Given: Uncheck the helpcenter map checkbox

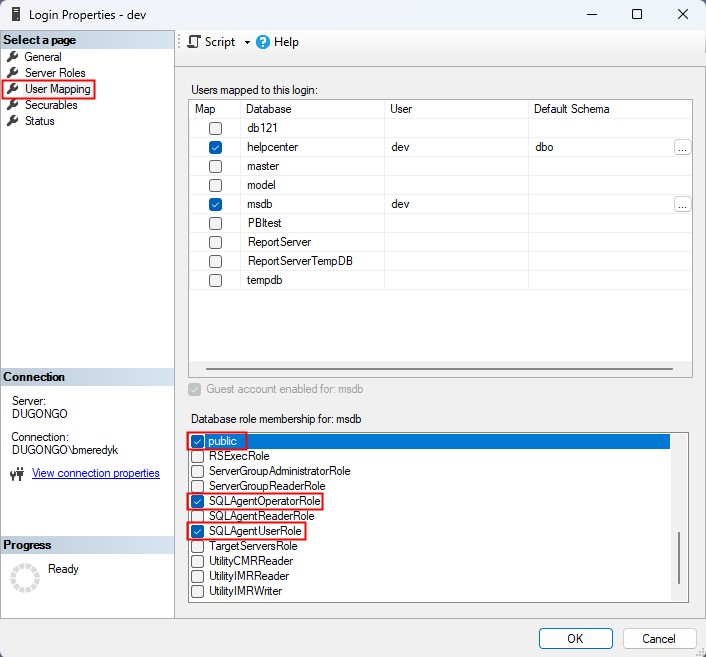Looking at the screenshot, I should pos(215,147).
